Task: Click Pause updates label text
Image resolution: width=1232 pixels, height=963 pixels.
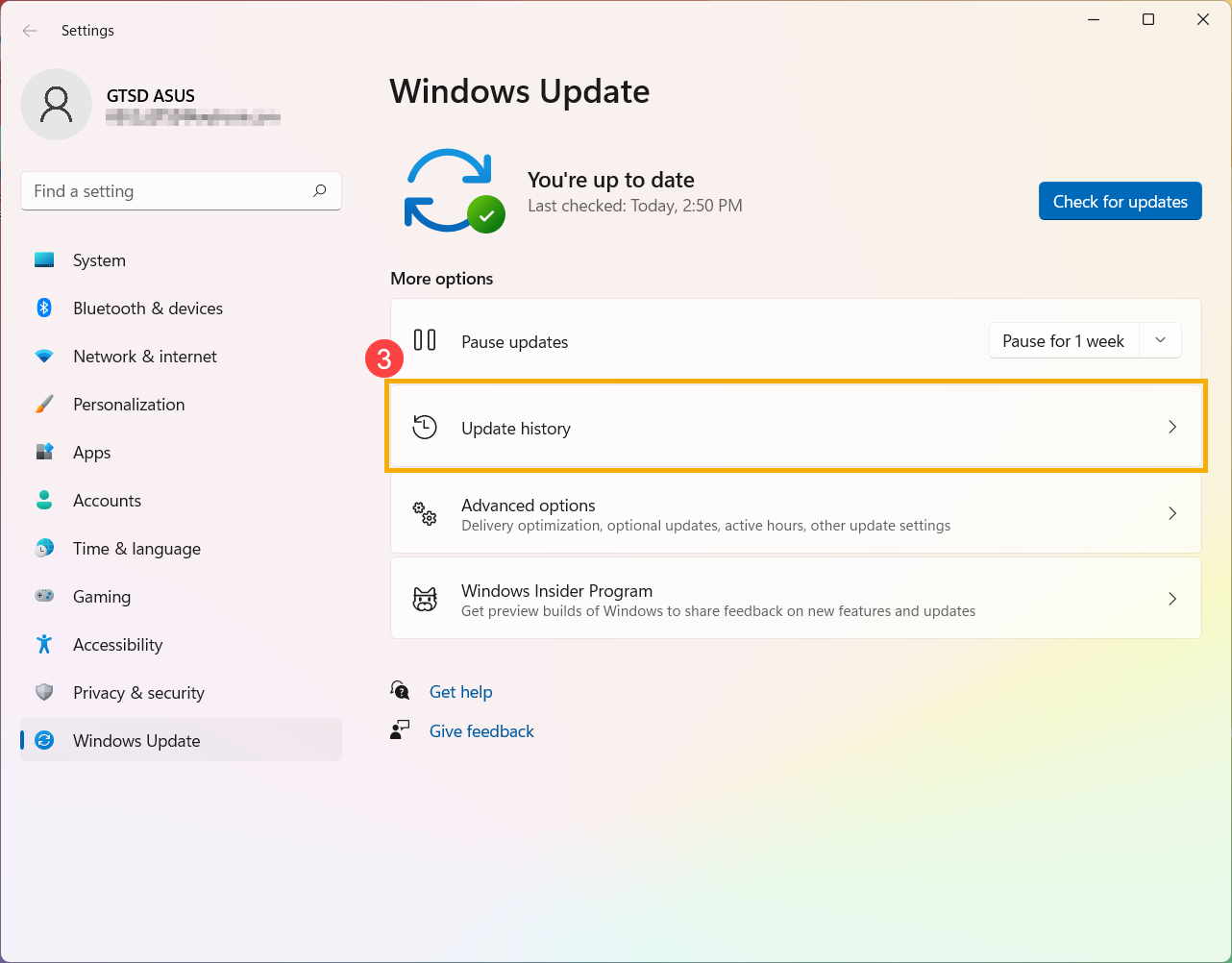Action: [515, 342]
